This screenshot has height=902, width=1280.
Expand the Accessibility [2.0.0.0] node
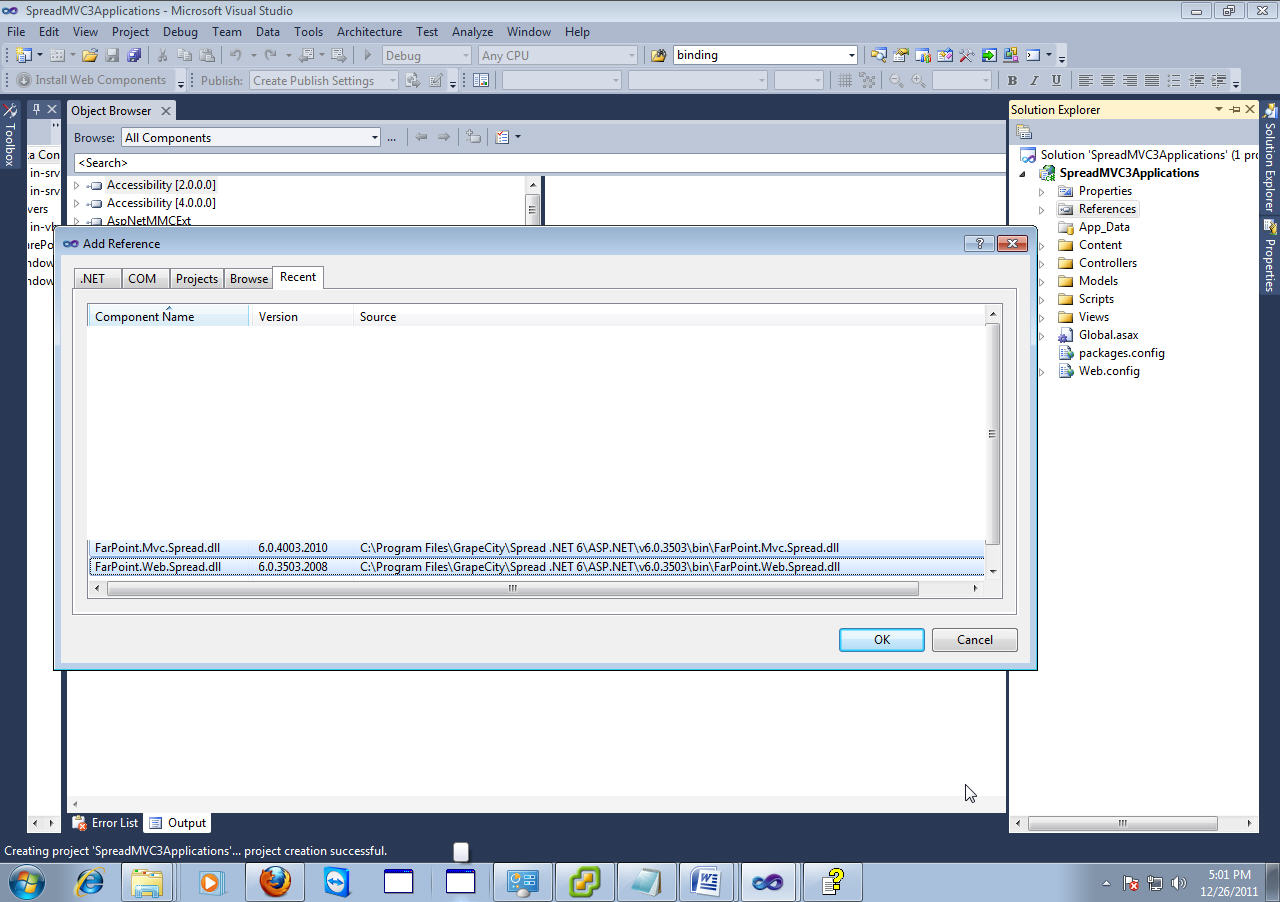(77, 185)
